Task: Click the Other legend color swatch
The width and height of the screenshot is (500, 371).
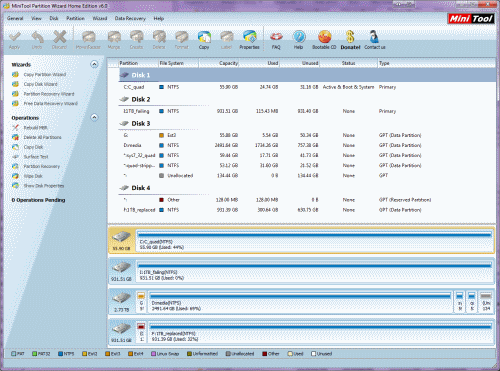Action: [264, 354]
